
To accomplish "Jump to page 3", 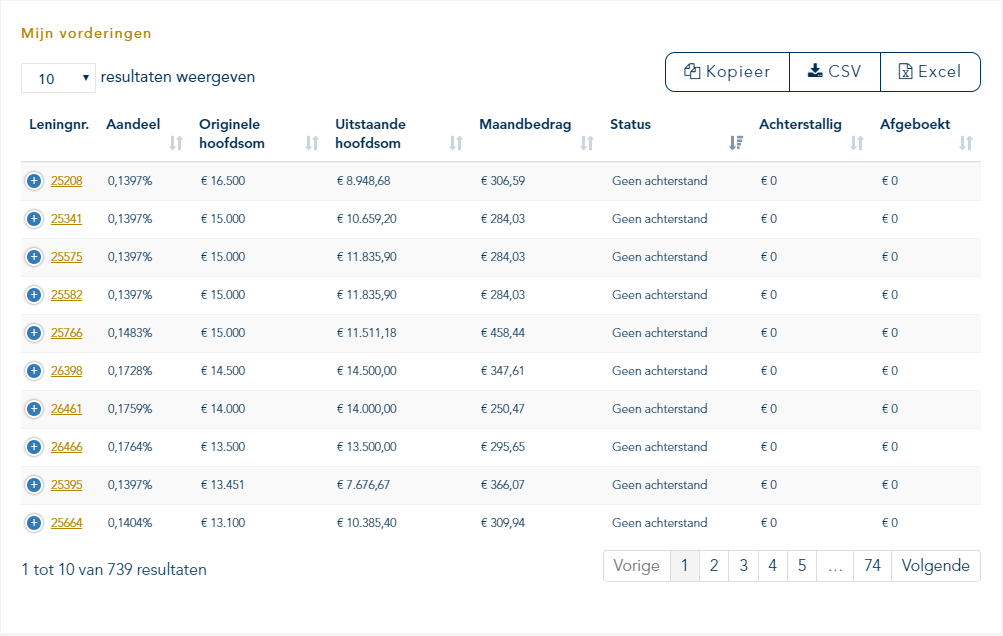I will click(x=743, y=566).
